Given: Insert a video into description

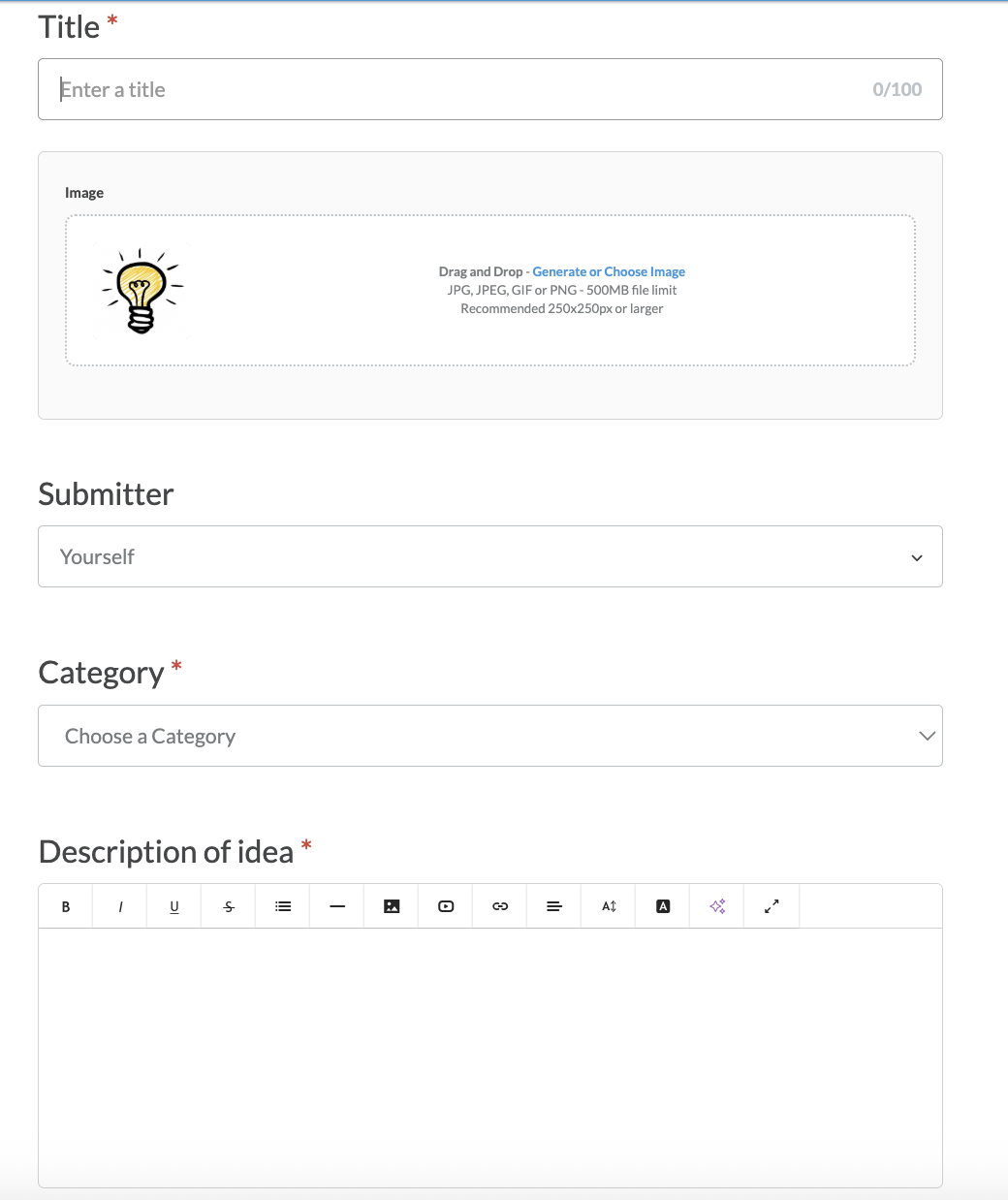Looking at the screenshot, I should [x=446, y=906].
